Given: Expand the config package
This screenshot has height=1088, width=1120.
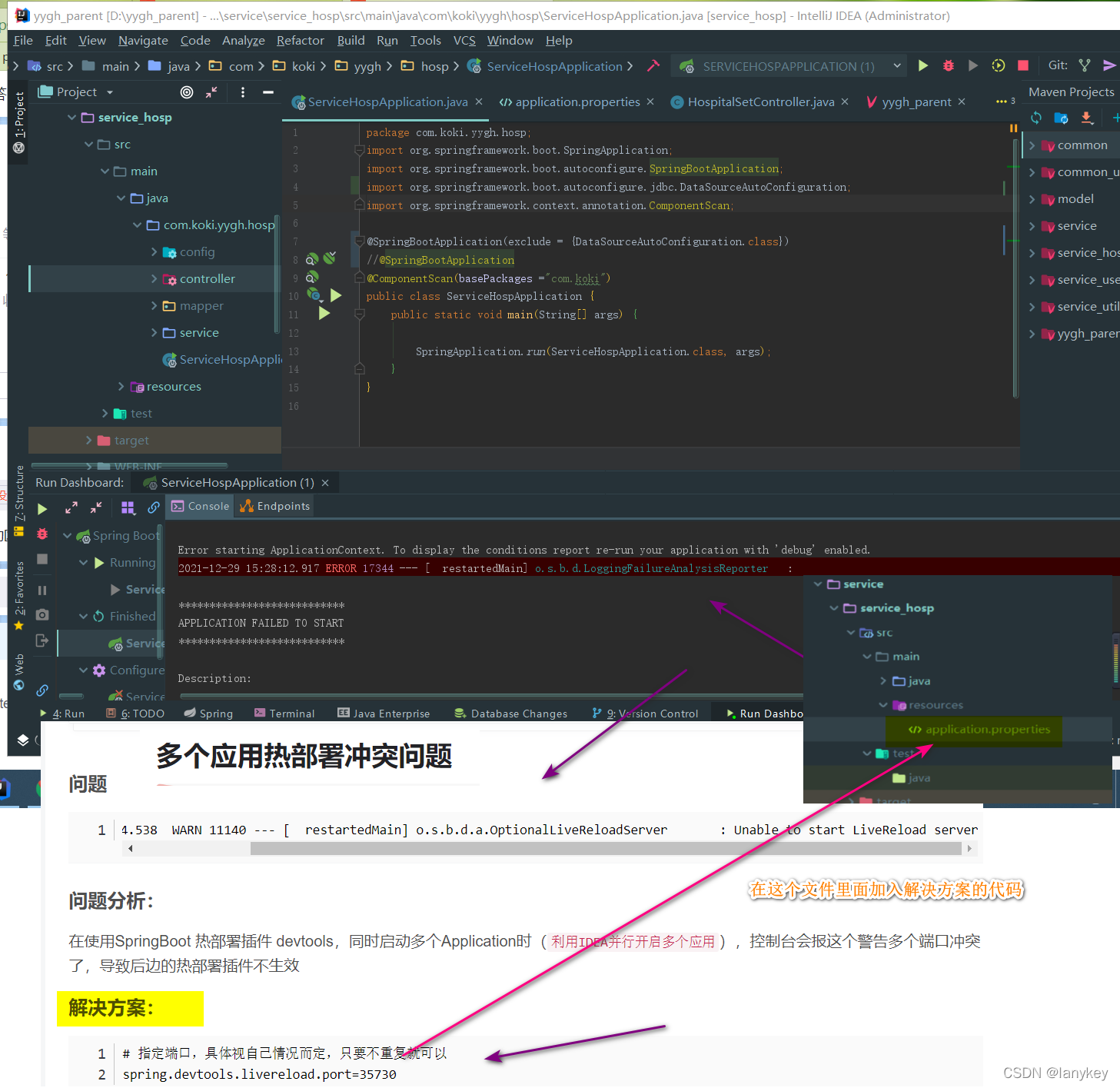Looking at the screenshot, I should [154, 251].
